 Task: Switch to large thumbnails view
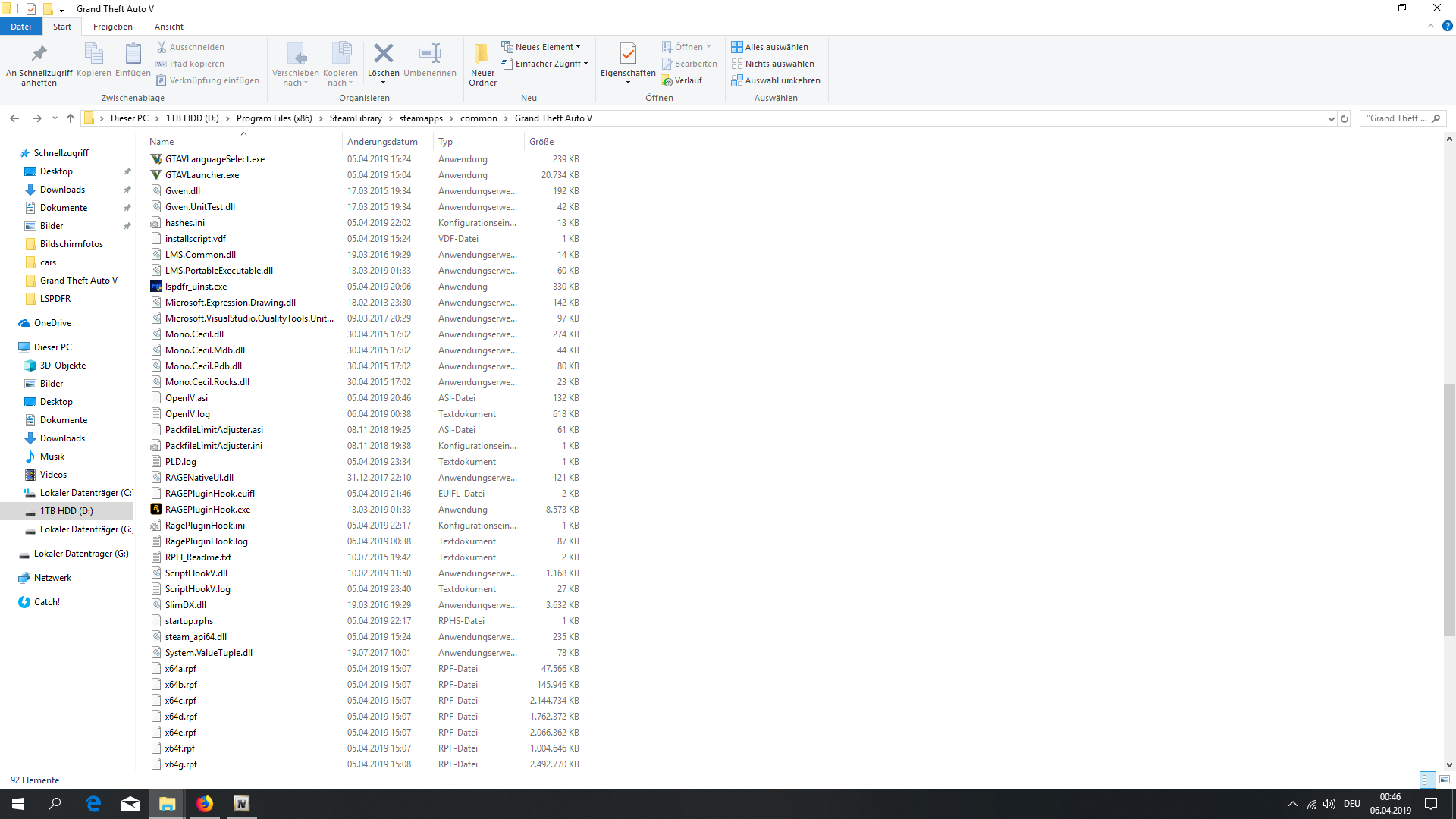(1445, 780)
